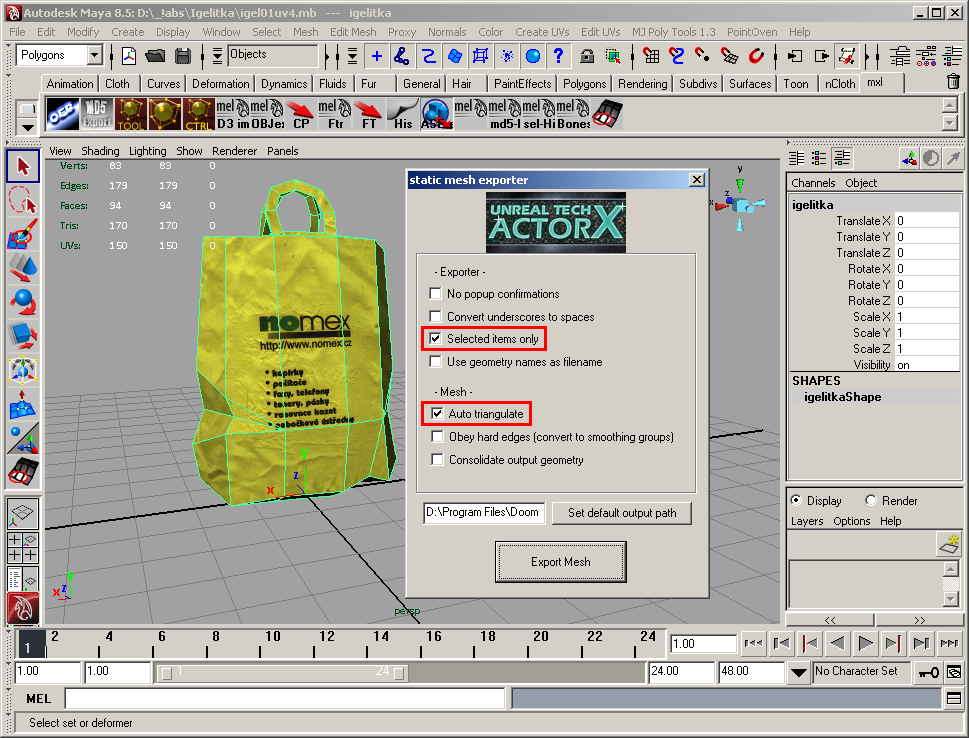Viewport: 969px width, 738px height.
Task: Click frame 12 on the time slider
Action: click(315, 643)
